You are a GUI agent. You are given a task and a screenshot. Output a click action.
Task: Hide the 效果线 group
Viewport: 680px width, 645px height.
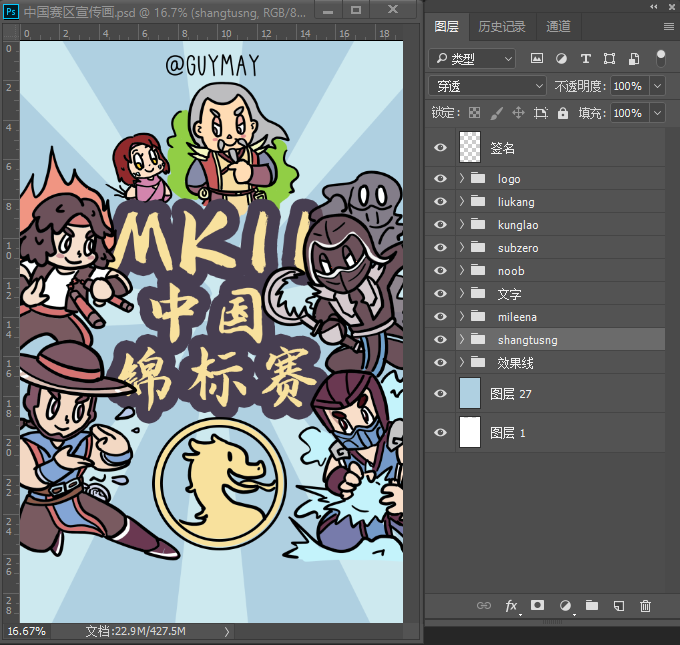coord(440,362)
